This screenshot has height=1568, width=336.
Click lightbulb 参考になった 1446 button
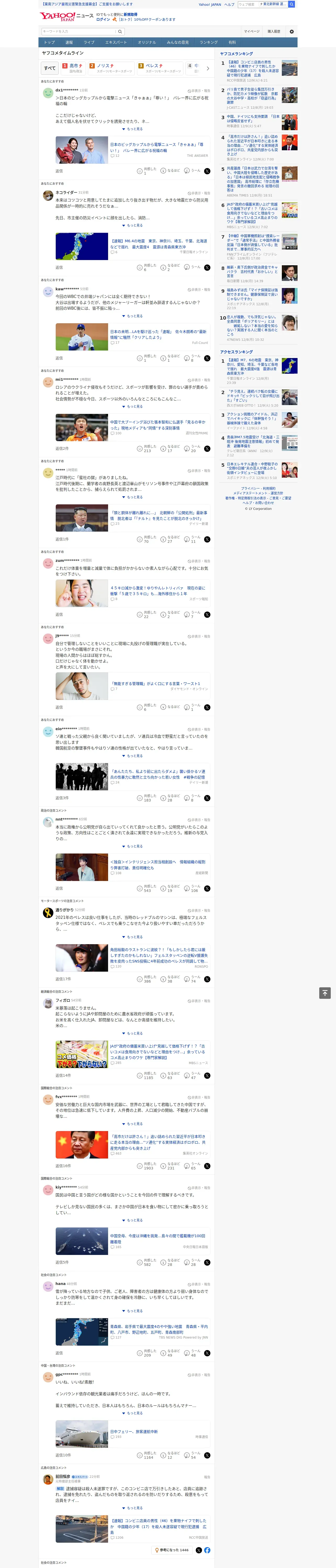(172, 1550)
